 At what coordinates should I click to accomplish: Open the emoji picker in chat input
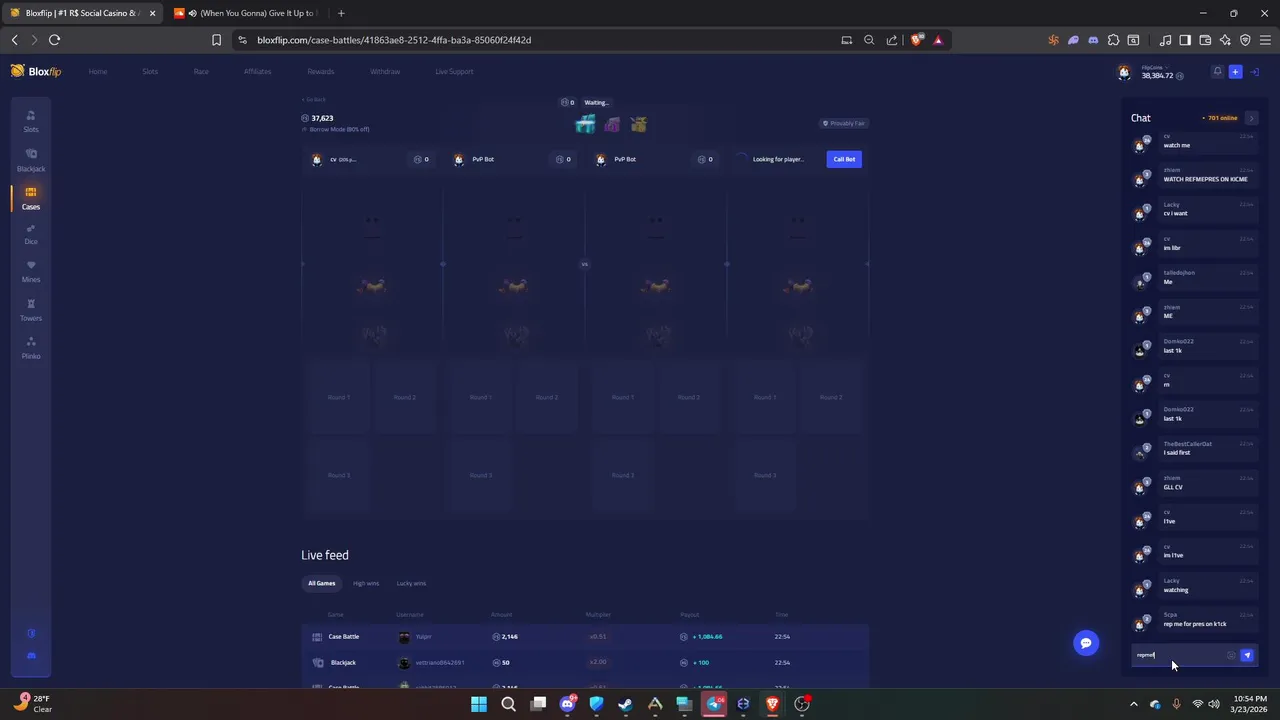(x=1231, y=655)
